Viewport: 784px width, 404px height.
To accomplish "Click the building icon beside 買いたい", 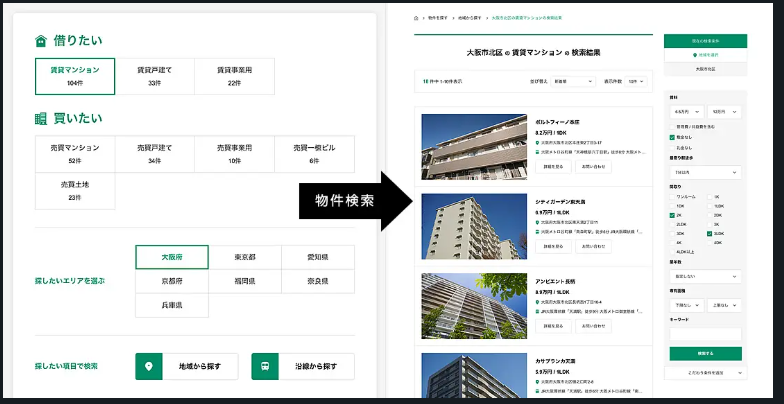I will click(x=41, y=118).
